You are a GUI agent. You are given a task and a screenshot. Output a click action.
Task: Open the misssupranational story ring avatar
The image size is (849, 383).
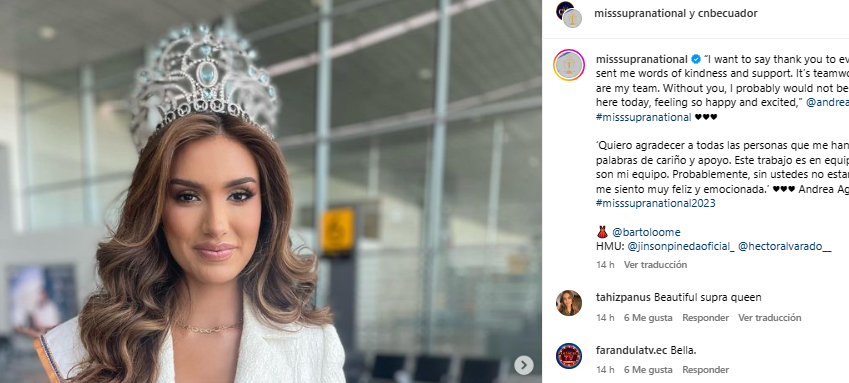click(x=569, y=65)
